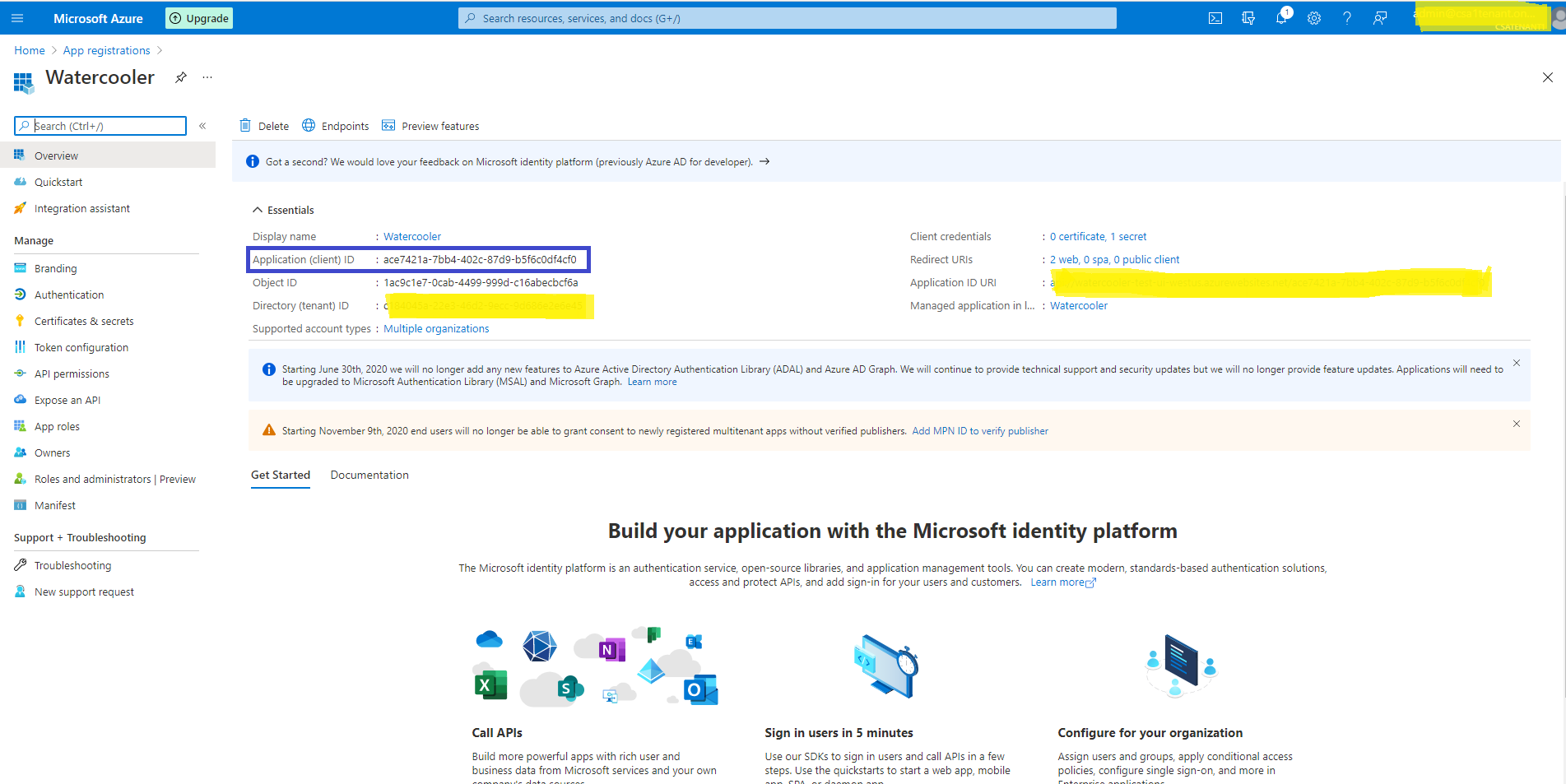Click the Upgrade button
The width and height of the screenshot is (1566, 784).
pos(199,18)
